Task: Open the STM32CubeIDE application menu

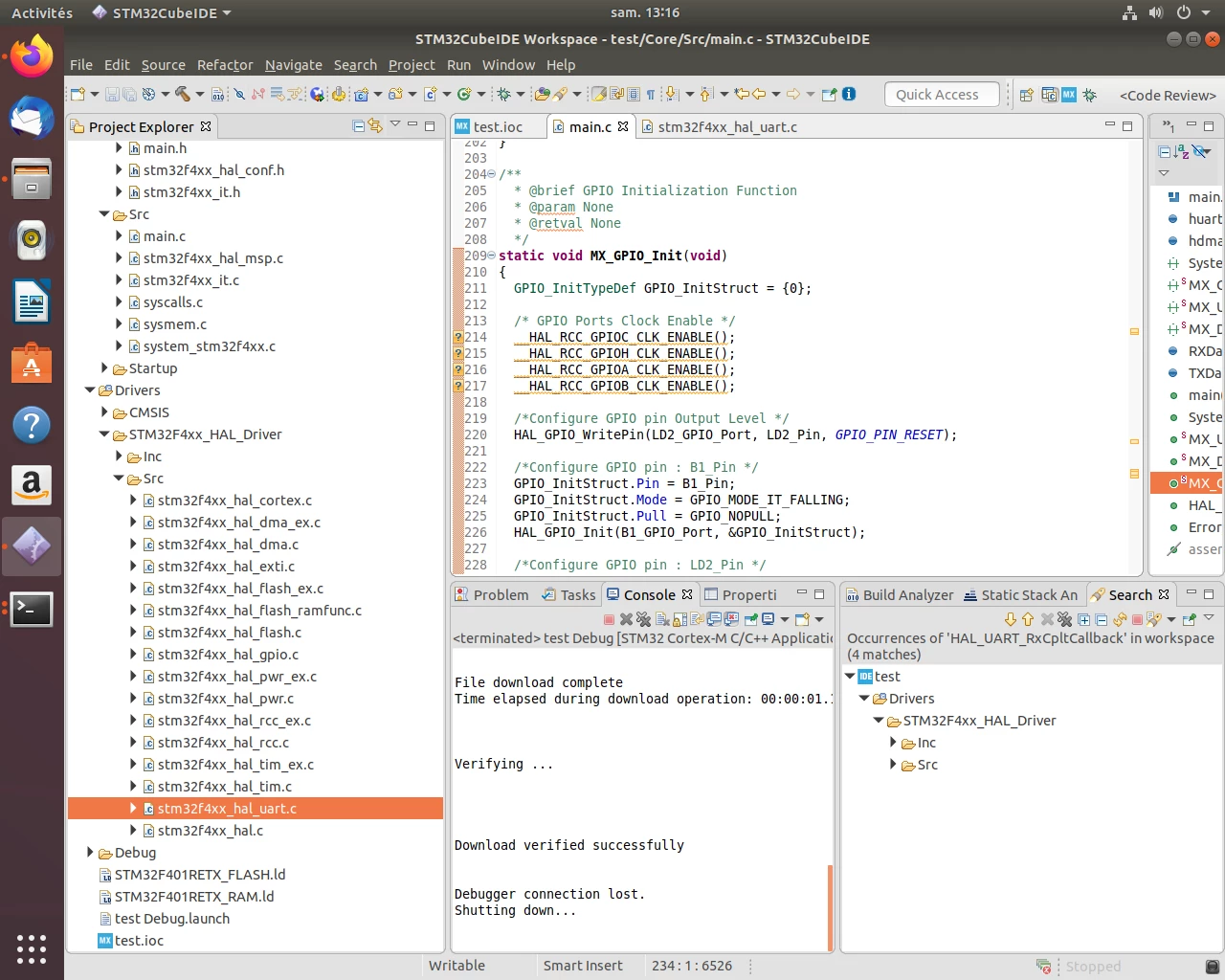Action: point(162,12)
